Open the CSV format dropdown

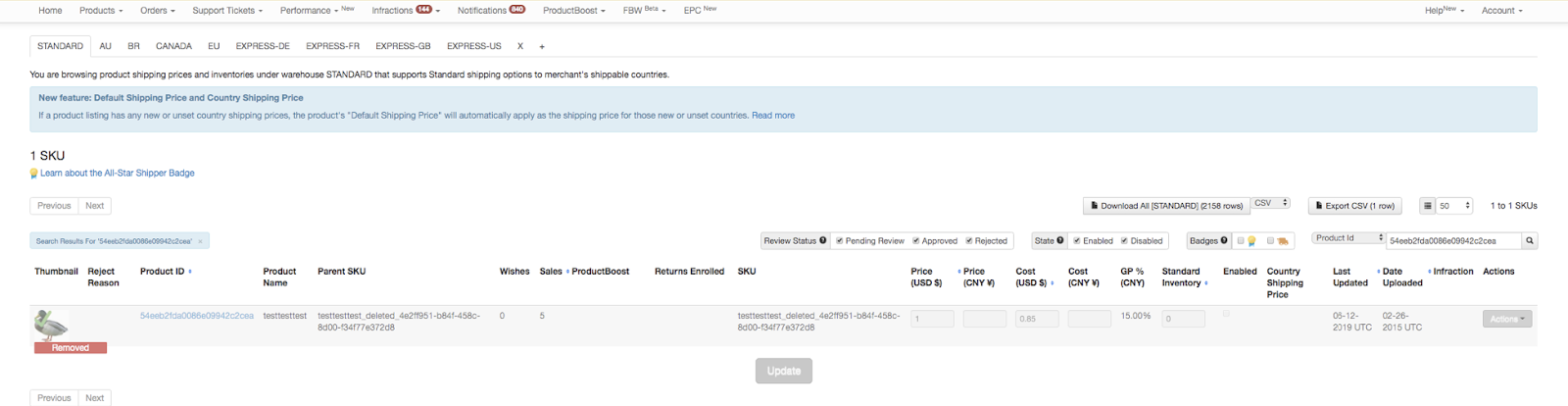(x=1271, y=203)
